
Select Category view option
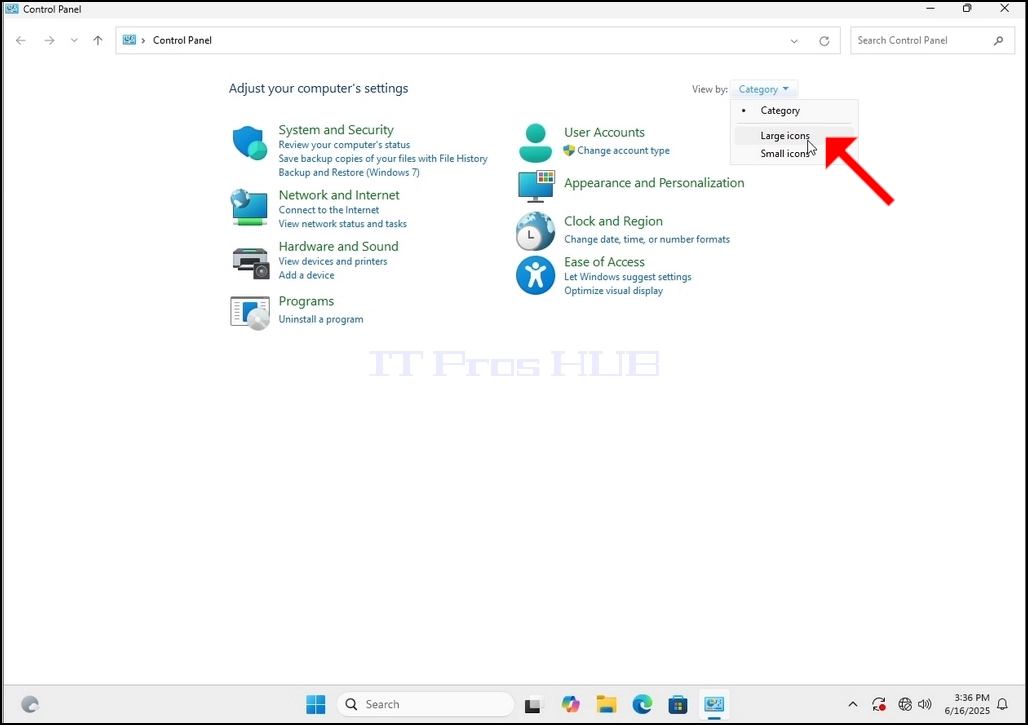(x=794, y=110)
